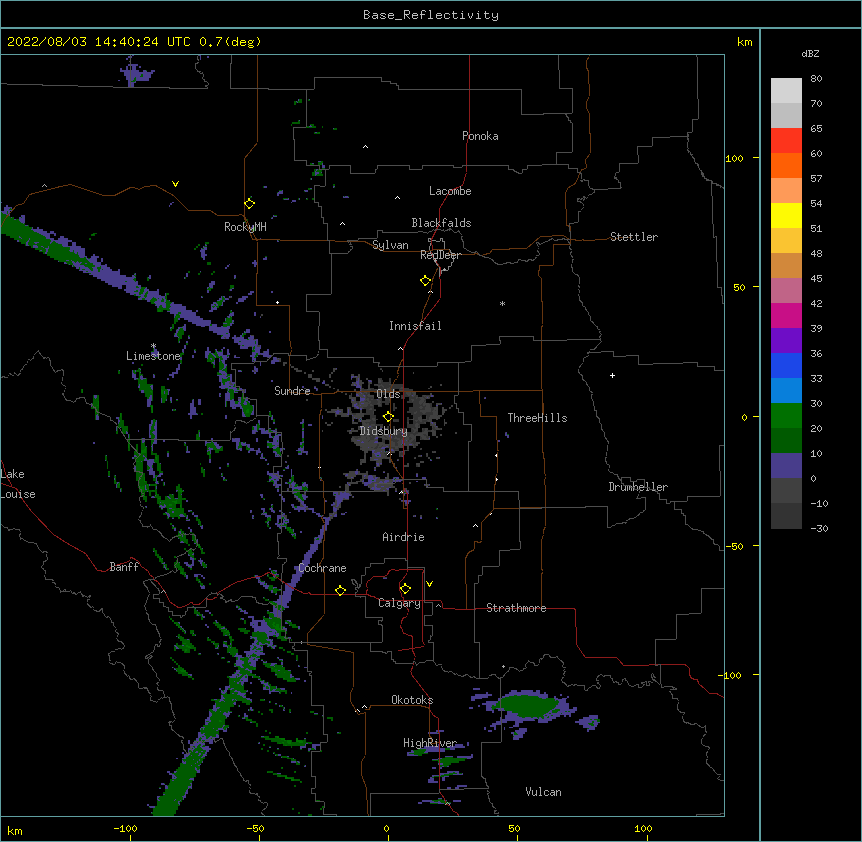Select the indigo 0-10 dBZ legend band
Image resolution: width=862 pixels, height=842 pixels.
pos(786,466)
